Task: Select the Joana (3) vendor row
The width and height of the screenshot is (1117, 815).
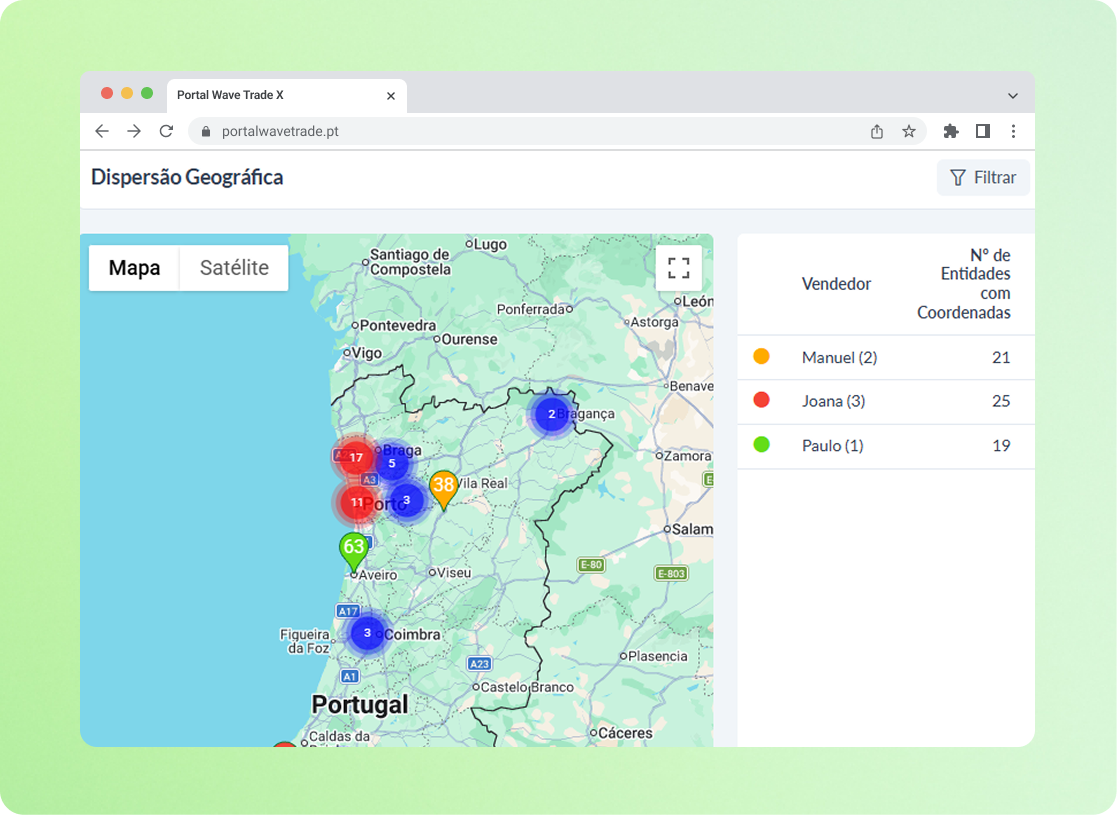Action: 885,401
